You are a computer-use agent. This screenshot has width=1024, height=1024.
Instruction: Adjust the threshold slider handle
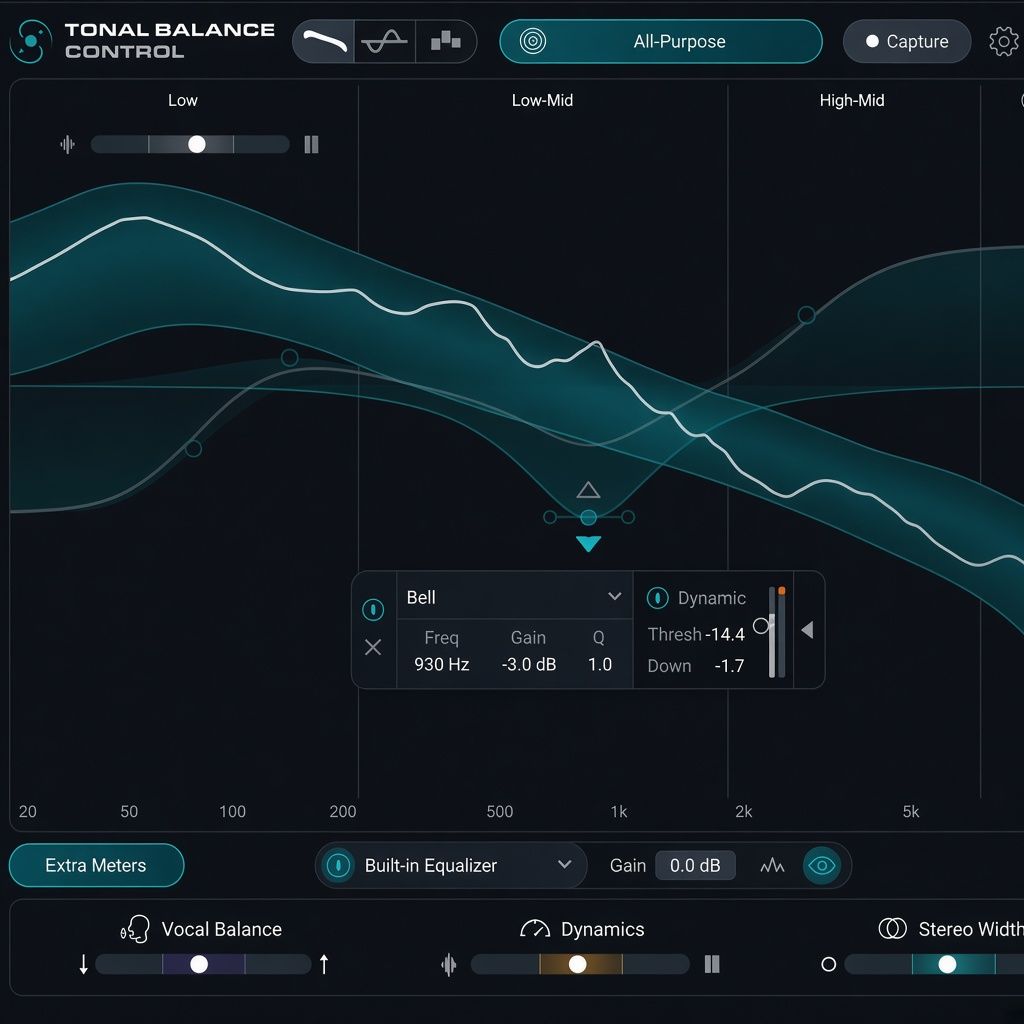pos(761,626)
